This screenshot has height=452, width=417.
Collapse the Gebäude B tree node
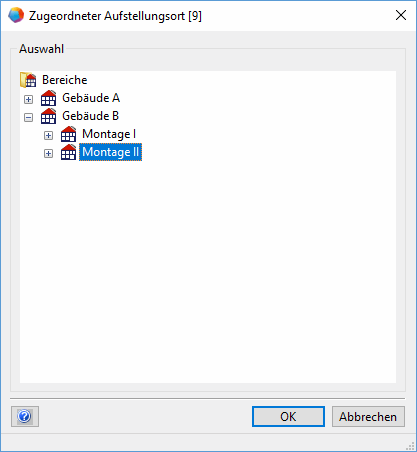[x=29, y=117]
